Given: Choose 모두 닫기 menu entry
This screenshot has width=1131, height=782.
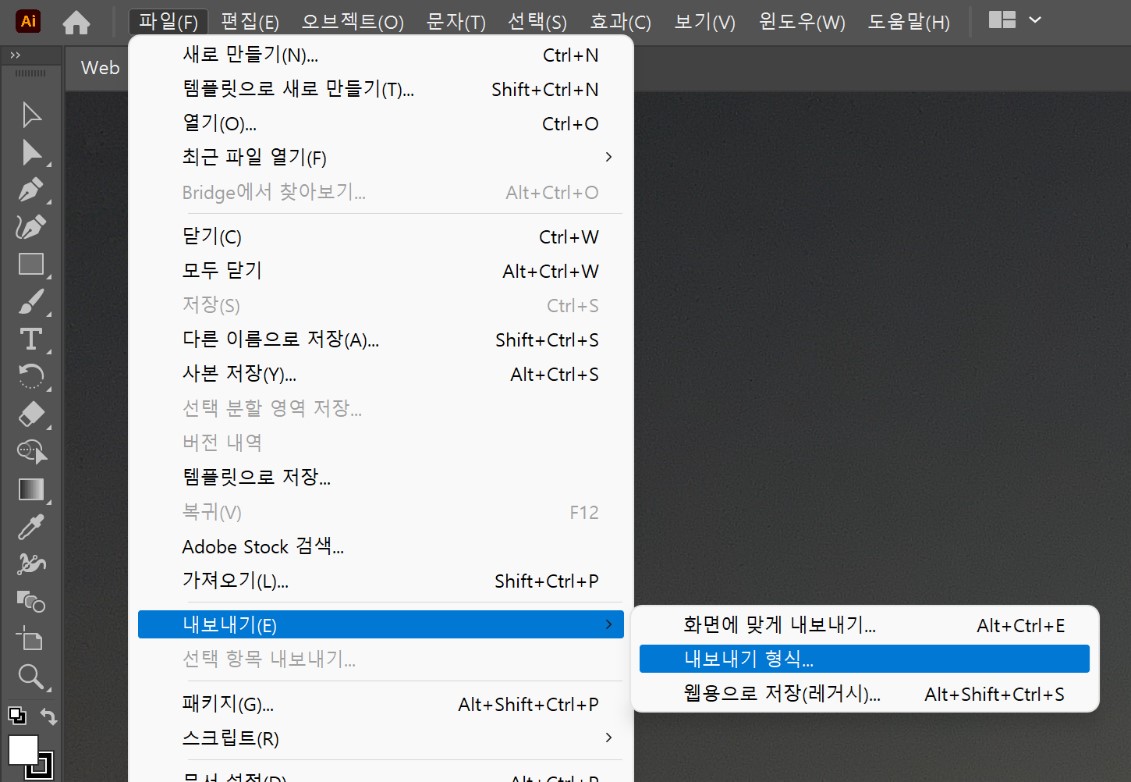Looking at the screenshot, I should (381, 271).
